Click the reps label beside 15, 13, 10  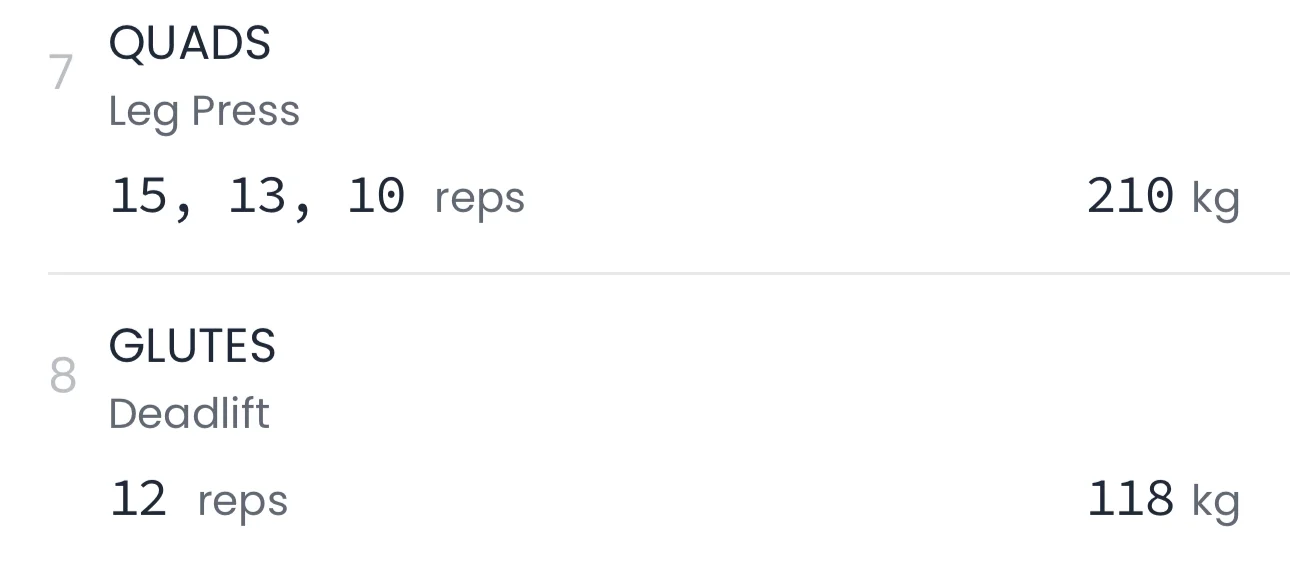[479, 198]
